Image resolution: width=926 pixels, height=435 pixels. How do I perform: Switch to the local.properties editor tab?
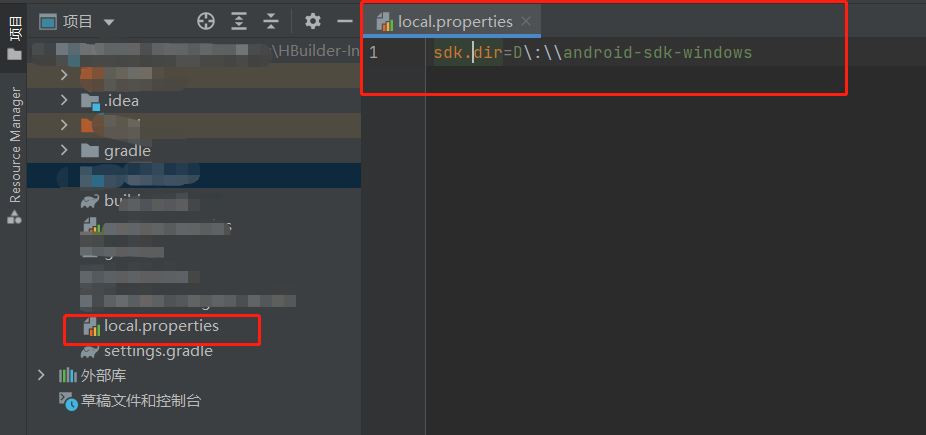(x=454, y=21)
